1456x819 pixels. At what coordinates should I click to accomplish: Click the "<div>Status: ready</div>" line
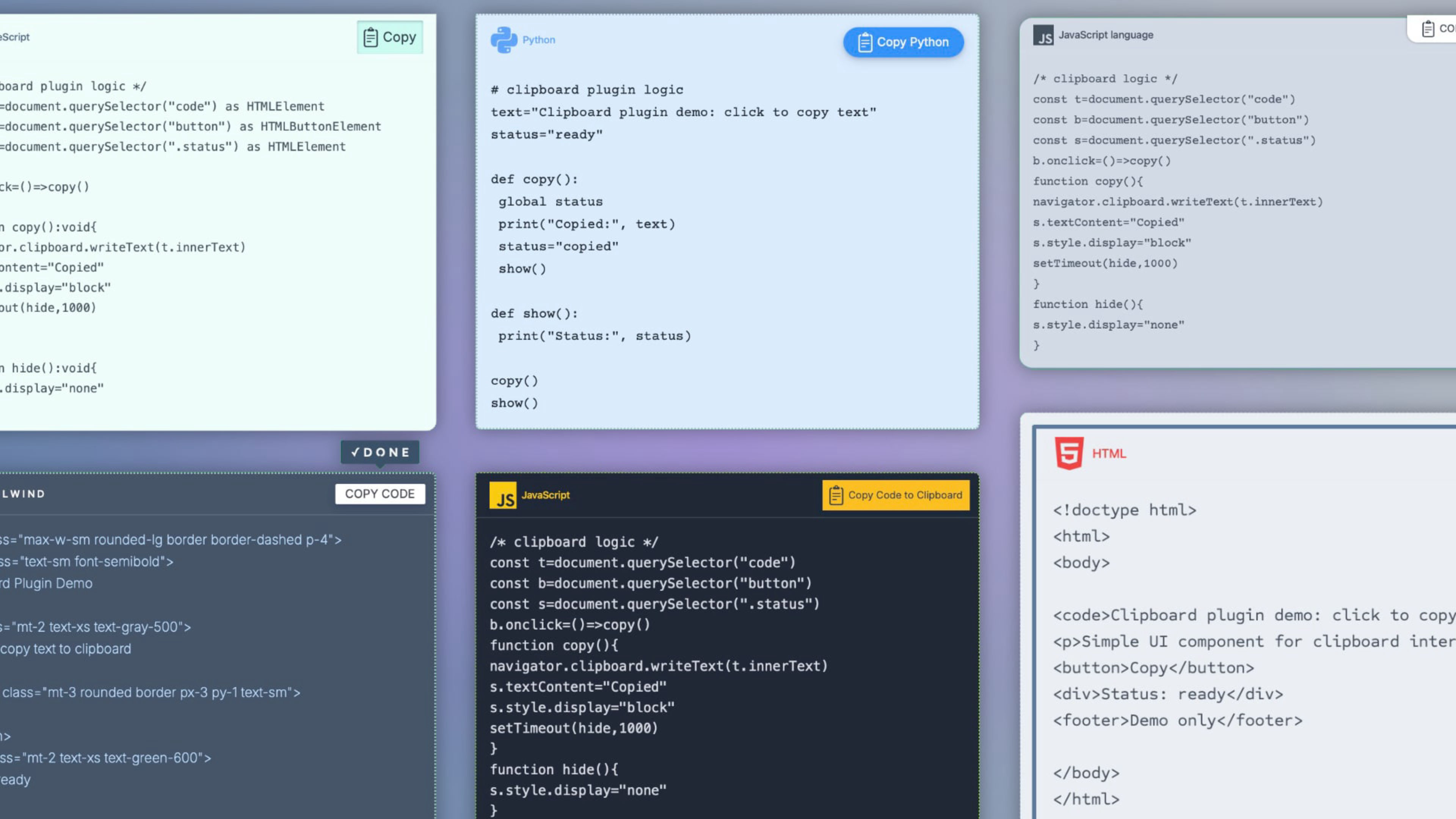1168,694
